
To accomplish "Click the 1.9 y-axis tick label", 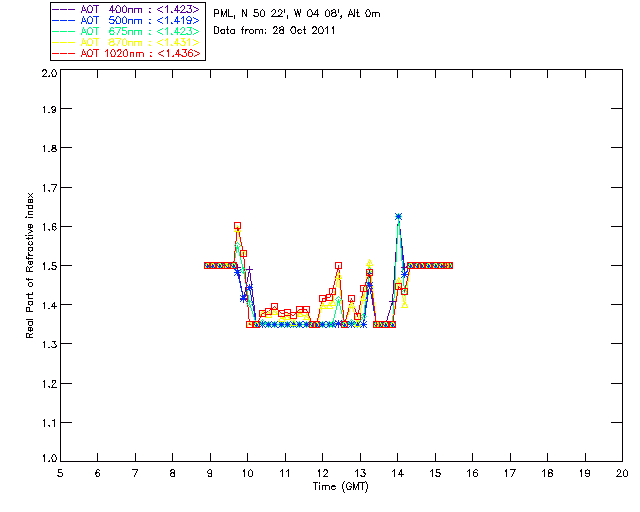I will pyautogui.click(x=49, y=109).
